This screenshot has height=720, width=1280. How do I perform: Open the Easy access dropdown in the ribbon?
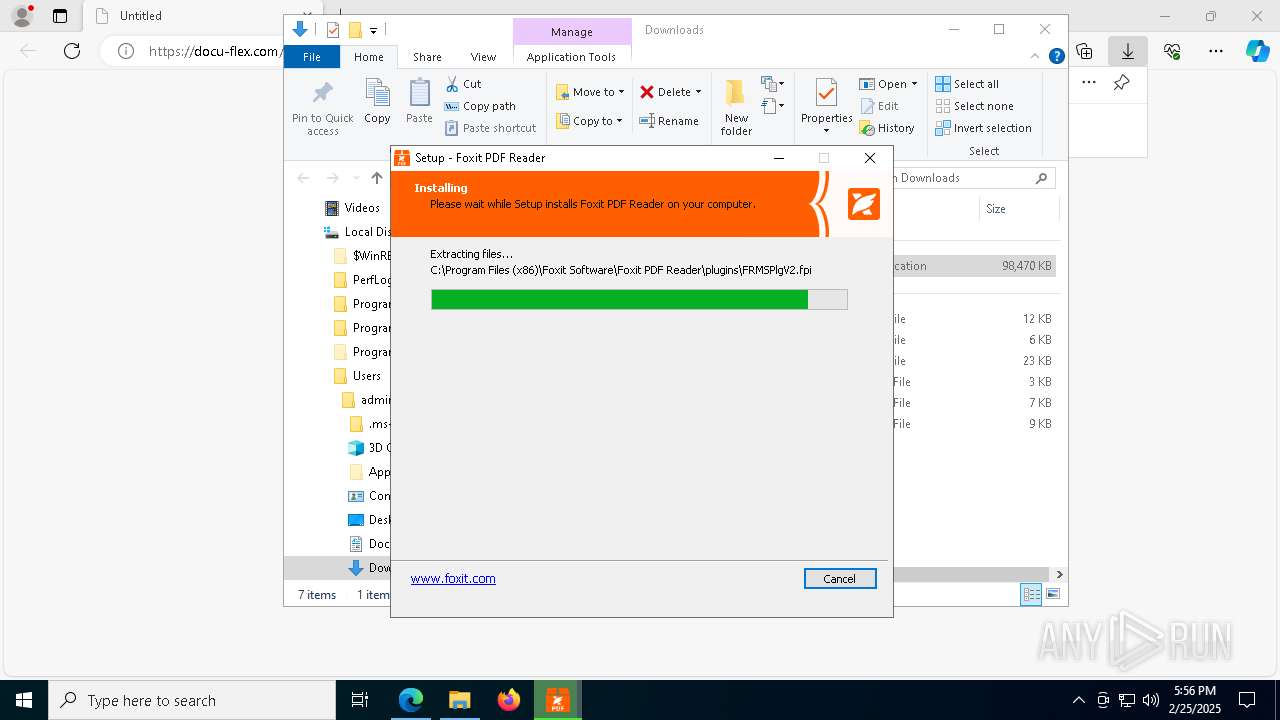pyautogui.click(x=772, y=105)
